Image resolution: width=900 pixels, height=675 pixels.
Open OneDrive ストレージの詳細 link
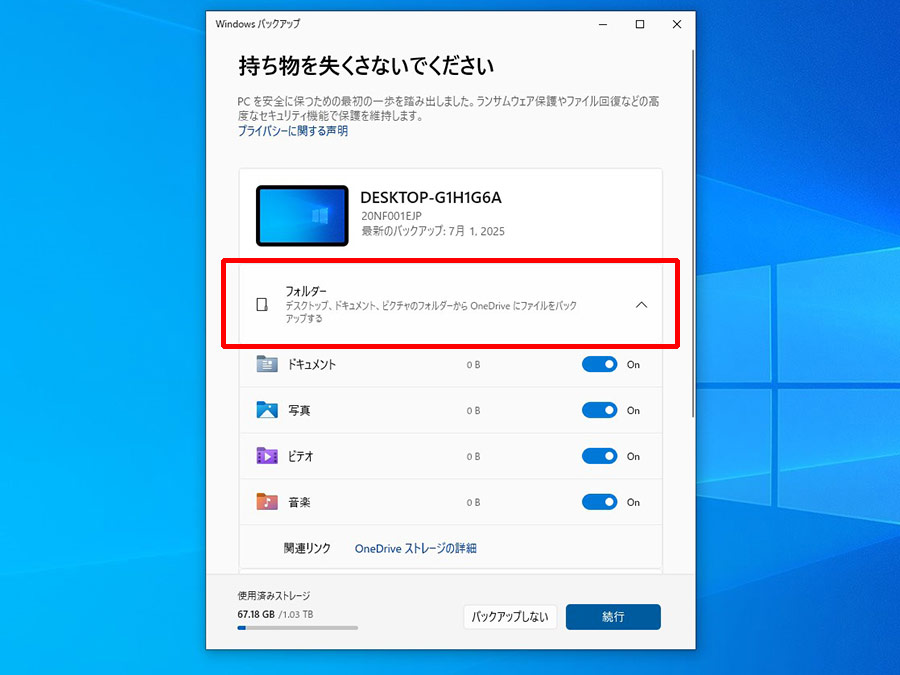tap(416, 548)
